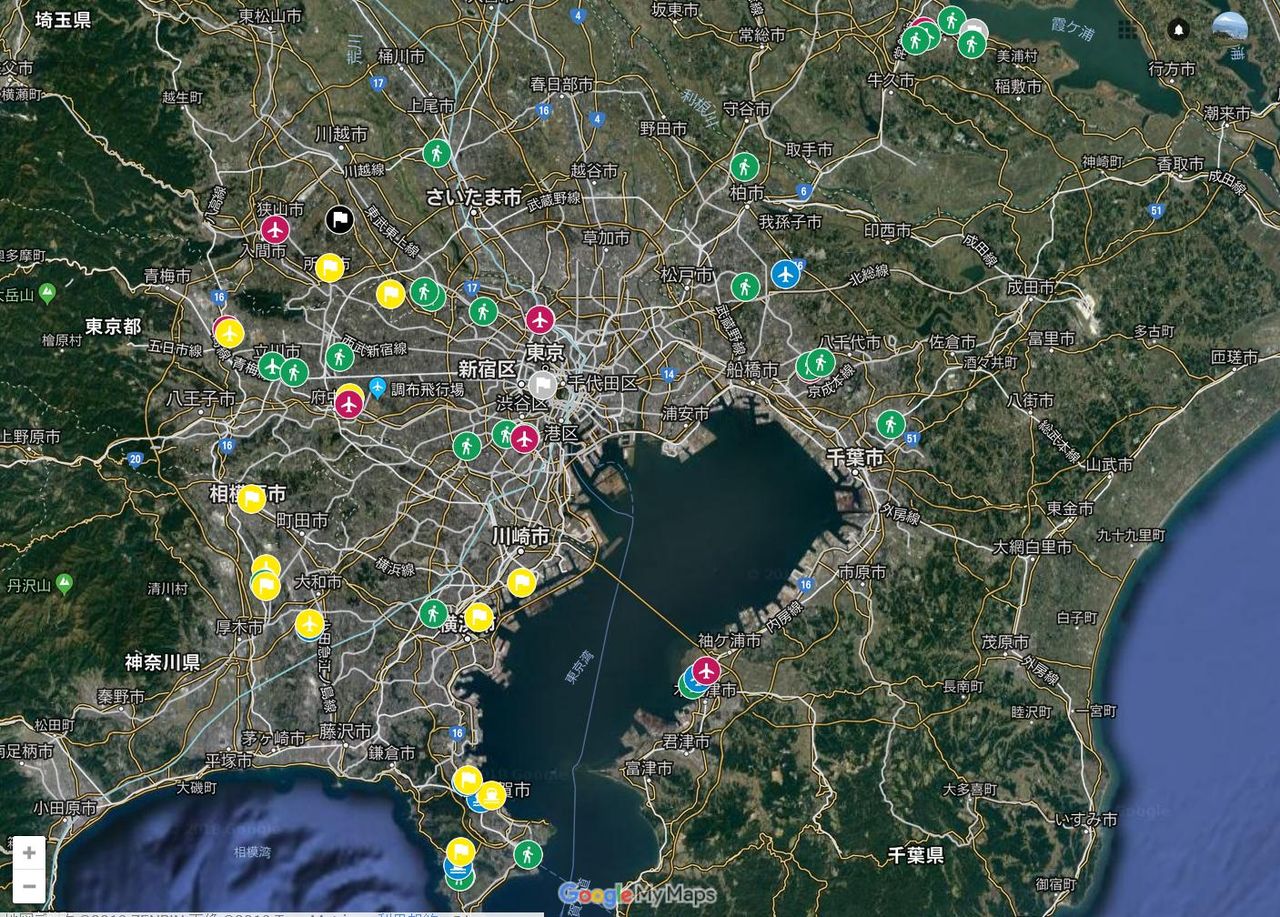Click the 千葉県 prefecture label
Image resolution: width=1280 pixels, height=917 pixels.
[917, 855]
